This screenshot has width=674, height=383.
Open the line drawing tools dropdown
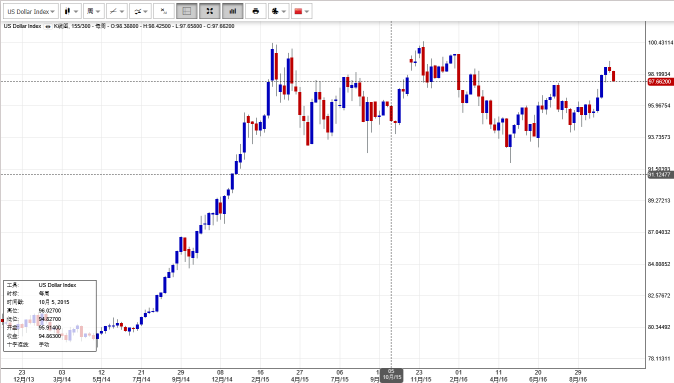coord(116,11)
